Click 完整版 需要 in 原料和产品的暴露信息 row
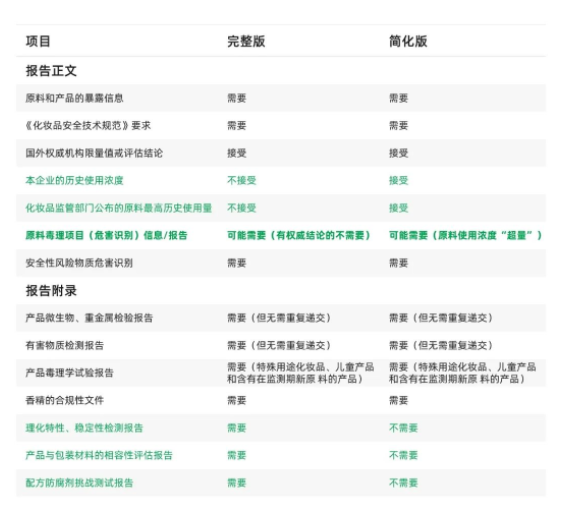This screenshot has height=510, width=576. (237, 98)
